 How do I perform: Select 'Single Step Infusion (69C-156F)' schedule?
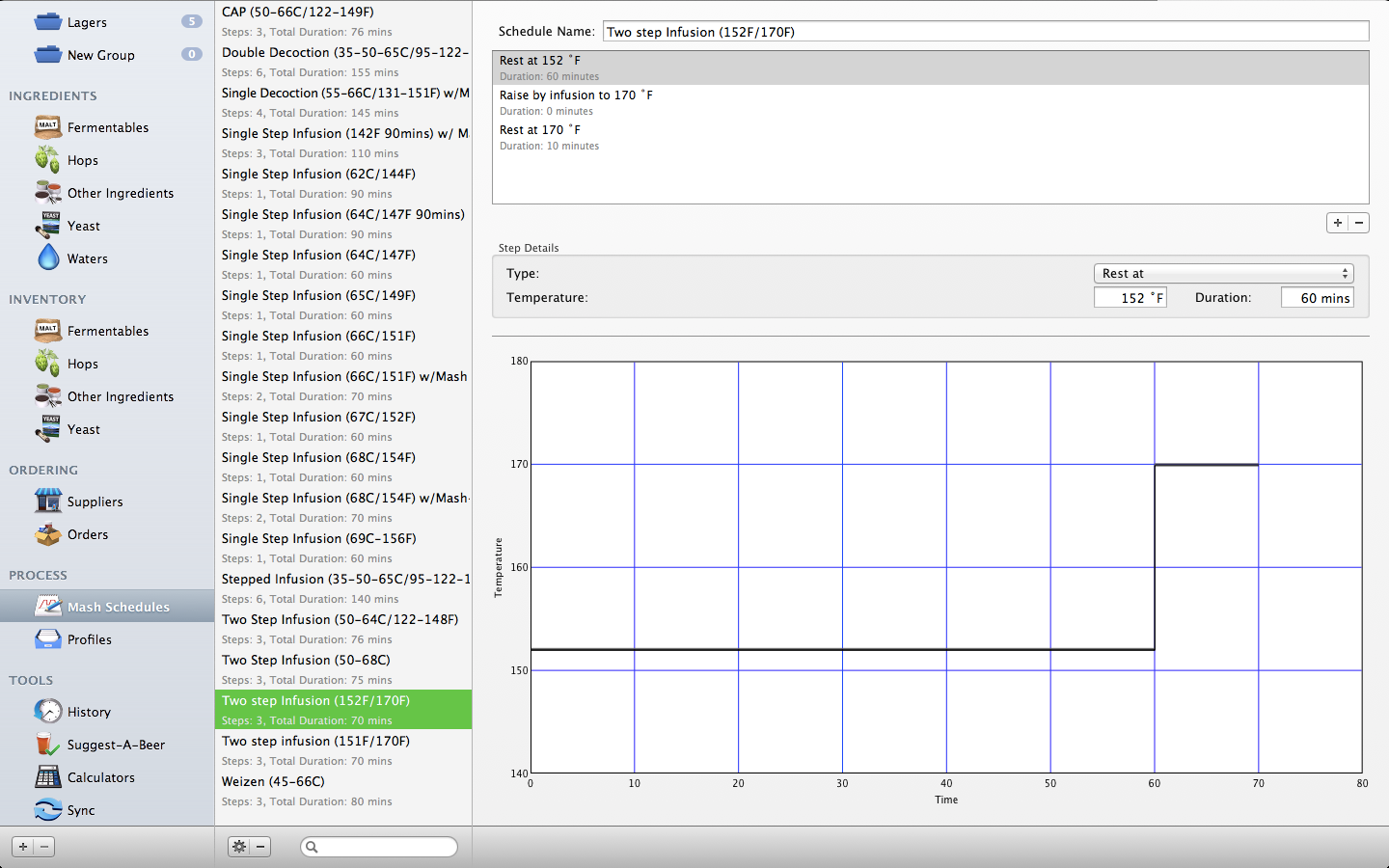pyautogui.click(x=343, y=548)
